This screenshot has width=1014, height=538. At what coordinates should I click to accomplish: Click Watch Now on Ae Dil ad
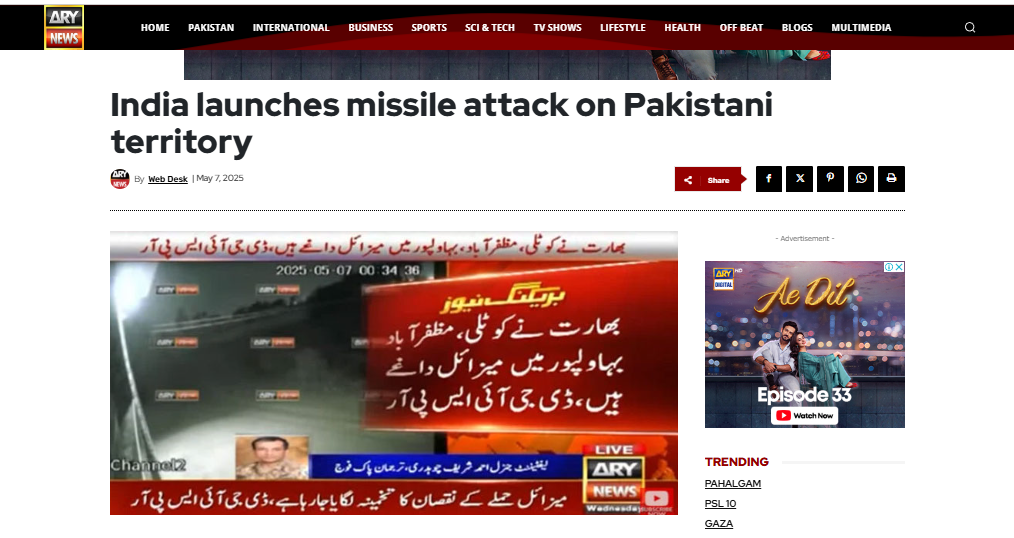(804, 415)
